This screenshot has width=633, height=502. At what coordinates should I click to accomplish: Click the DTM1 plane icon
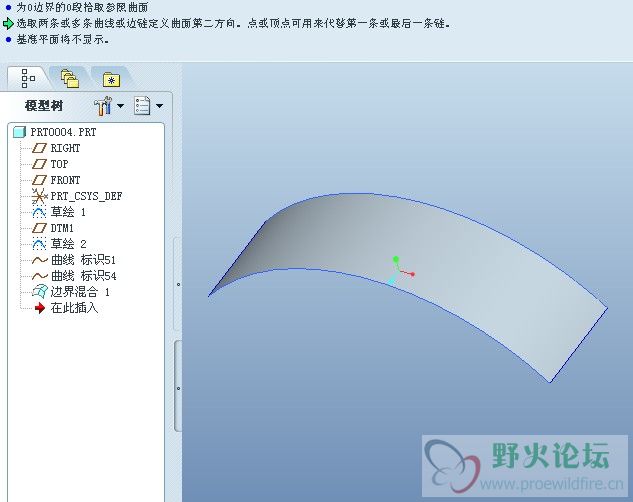(x=39, y=228)
